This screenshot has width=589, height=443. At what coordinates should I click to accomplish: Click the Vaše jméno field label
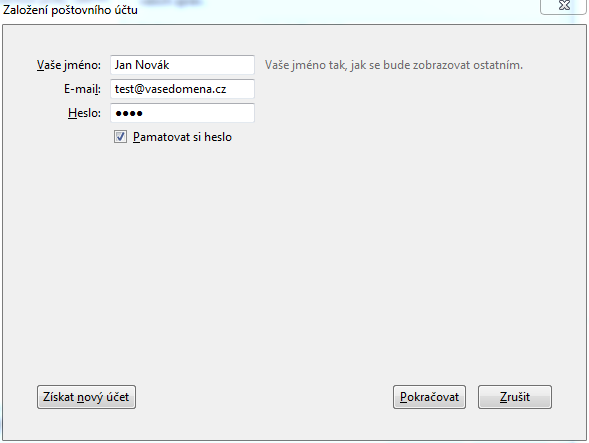click(x=69, y=65)
